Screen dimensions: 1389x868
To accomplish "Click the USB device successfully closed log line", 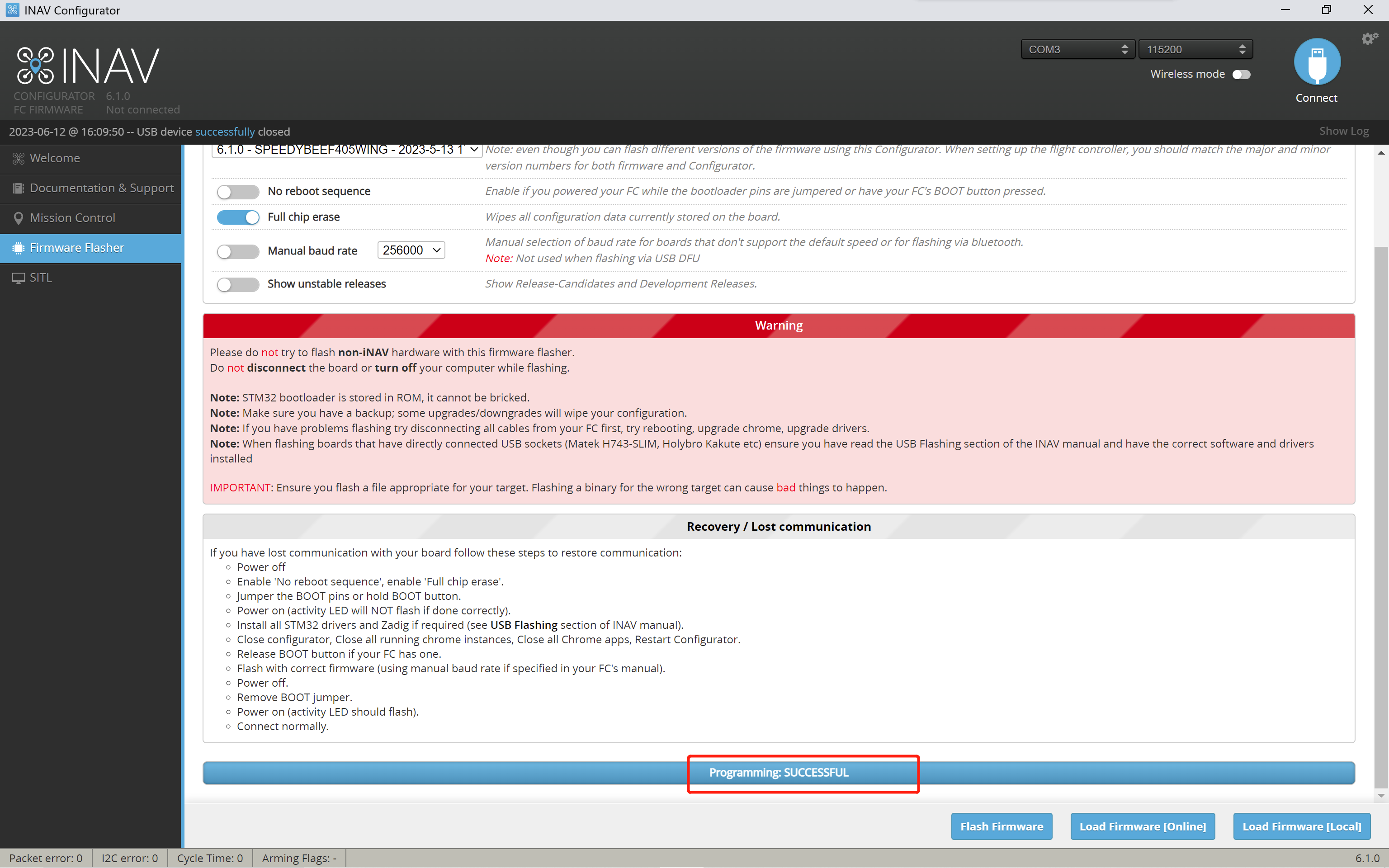I will click(149, 132).
